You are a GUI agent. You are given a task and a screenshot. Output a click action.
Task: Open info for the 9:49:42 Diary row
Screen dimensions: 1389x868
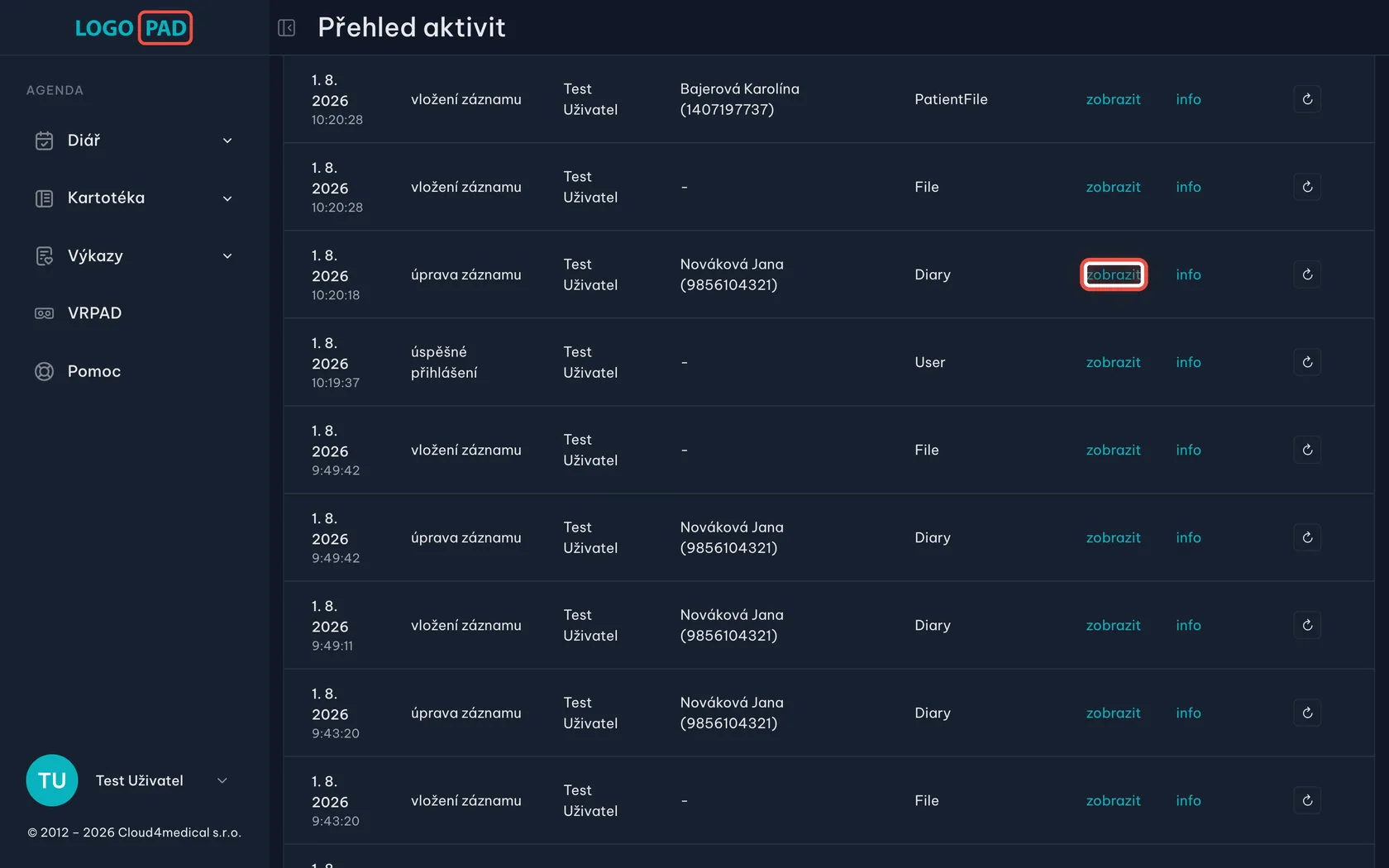[1188, 537]
